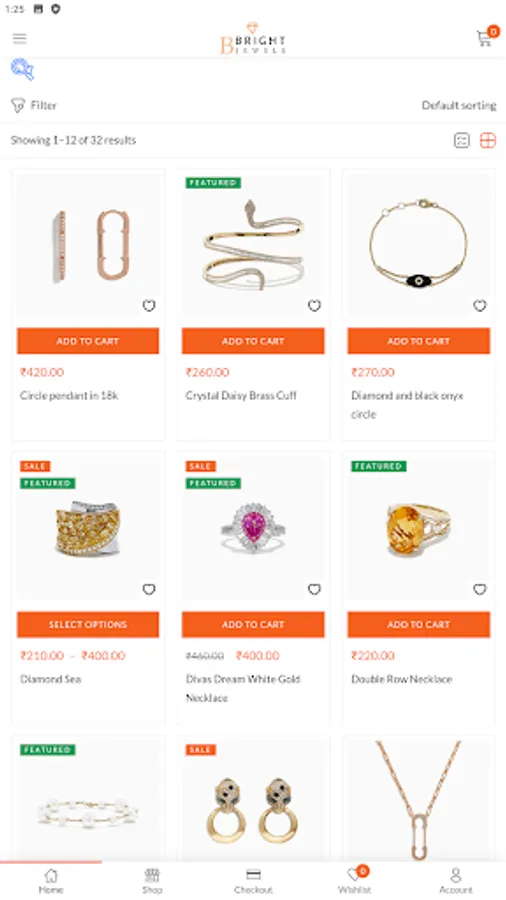Image resolution: width=506 pixels, height=900 pixels.
Task: Open the Wishlist tab
Action: (354, 880)
